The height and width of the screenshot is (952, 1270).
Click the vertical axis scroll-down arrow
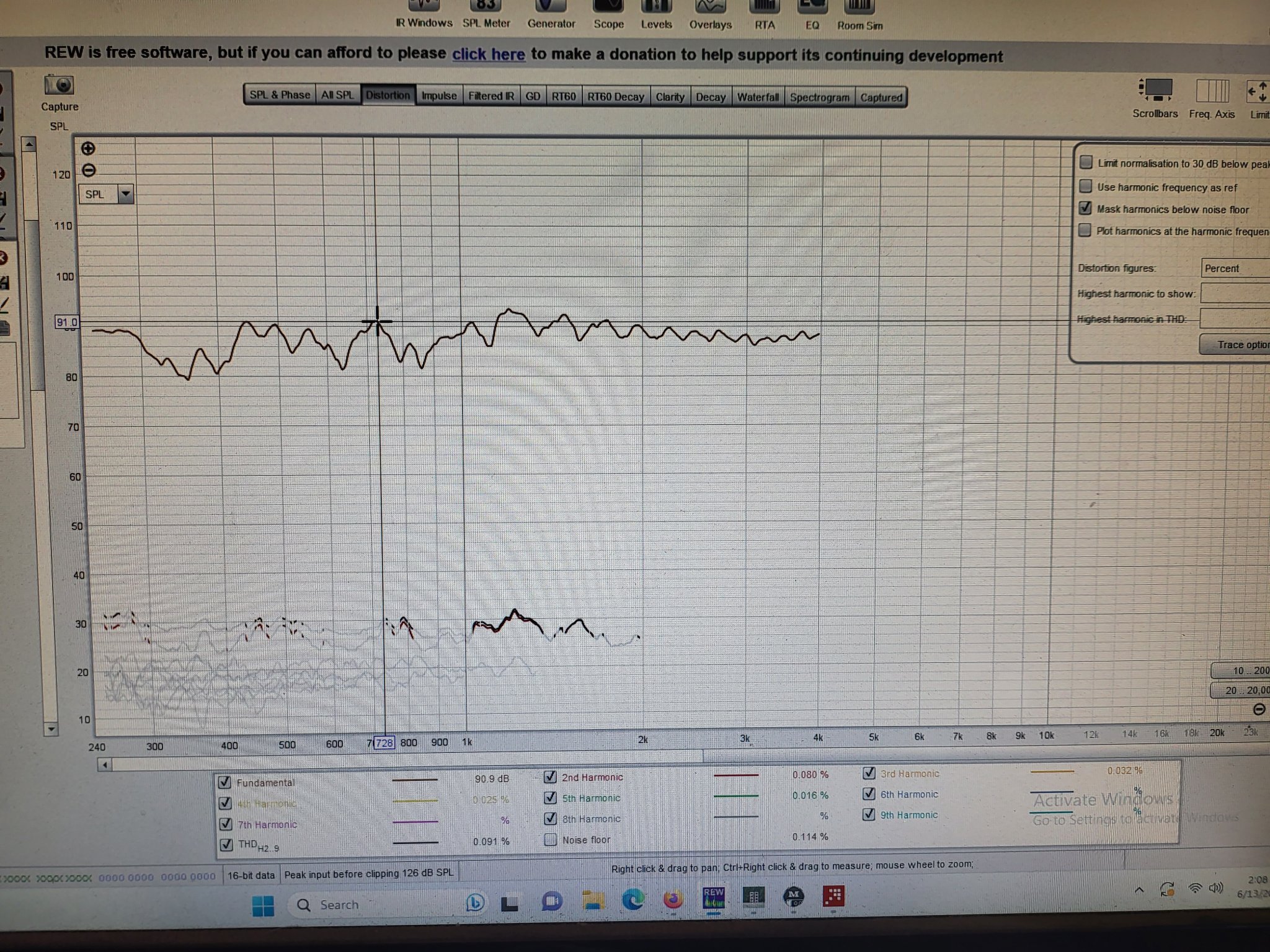click(x=51, y=729)
